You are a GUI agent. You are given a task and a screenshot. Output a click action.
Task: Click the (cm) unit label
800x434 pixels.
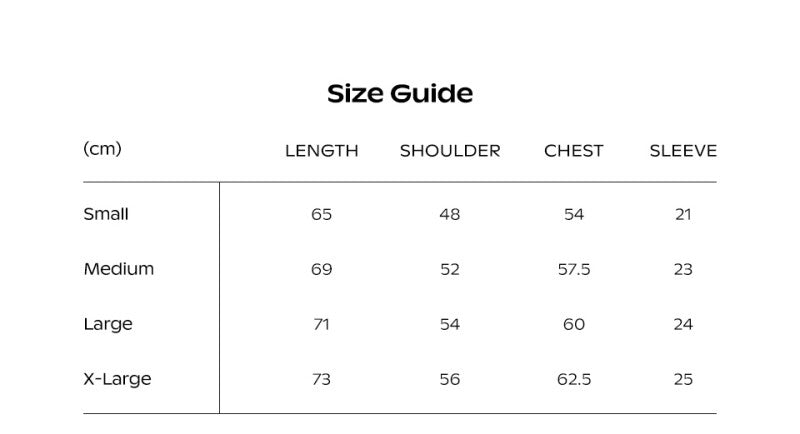[103, 149]
